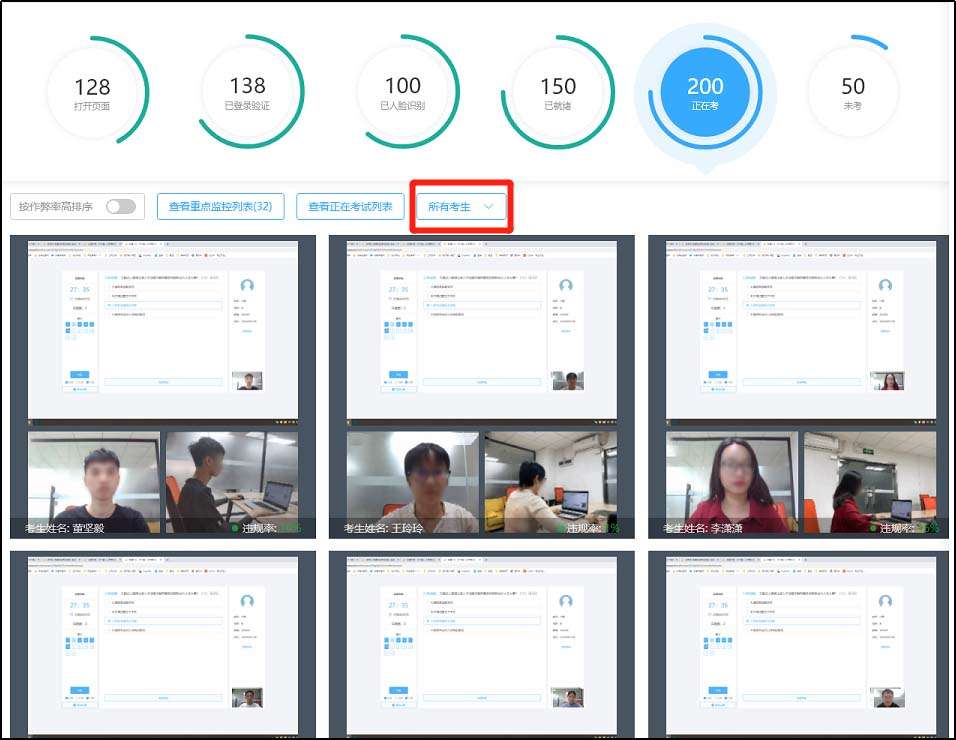Click the profile avatar icon in 苗坚毅's shared screen

point(247,286)
